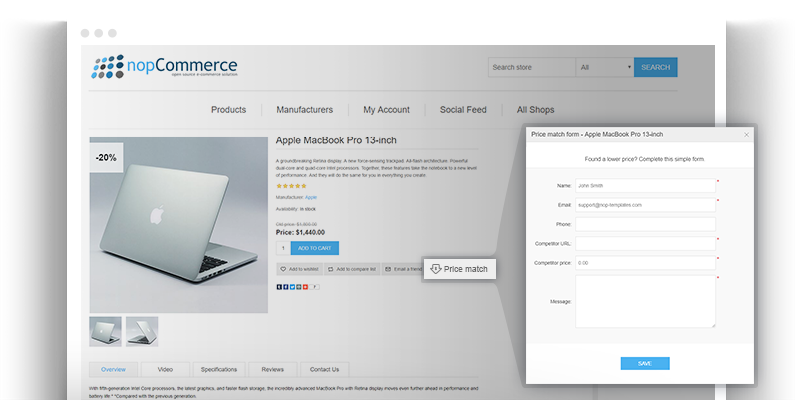The width and height of the screenshot is (795, 400).
Task: Switch to the Reviews tab
Action: pos(272,369)
